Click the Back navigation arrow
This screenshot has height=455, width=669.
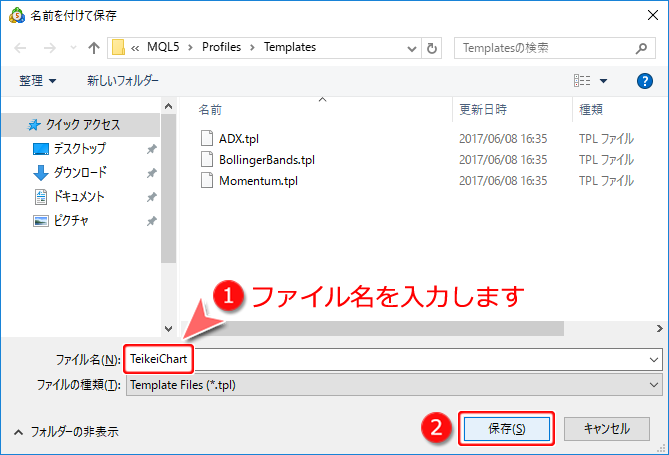tap(20, 48)
